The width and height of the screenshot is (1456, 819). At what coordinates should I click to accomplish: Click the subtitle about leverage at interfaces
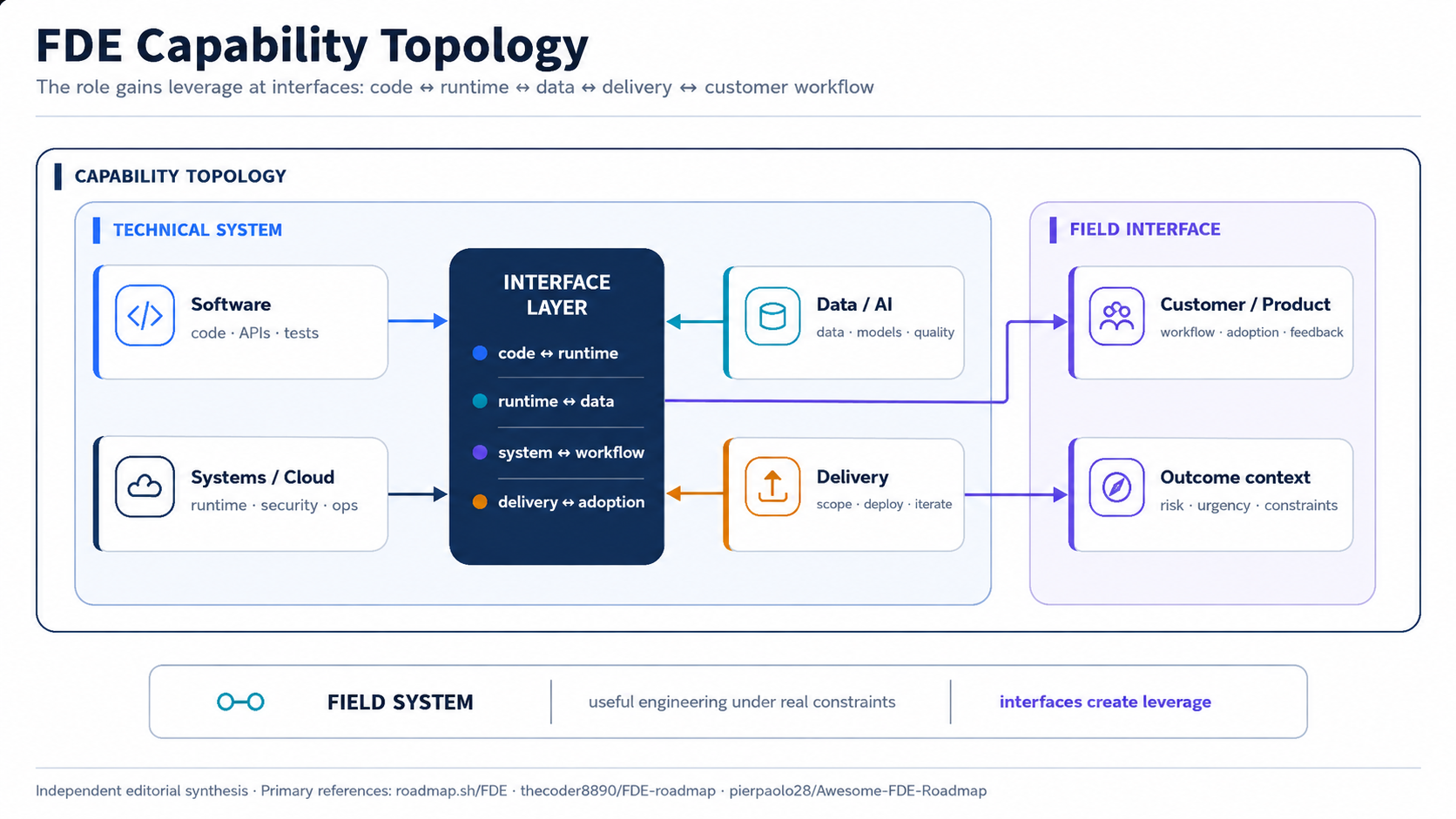click(455, 87)
